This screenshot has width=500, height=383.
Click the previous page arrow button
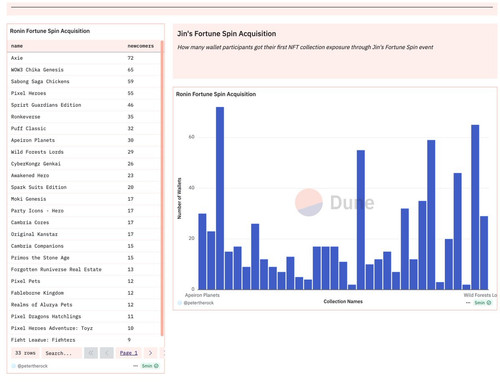pos(107,353)
